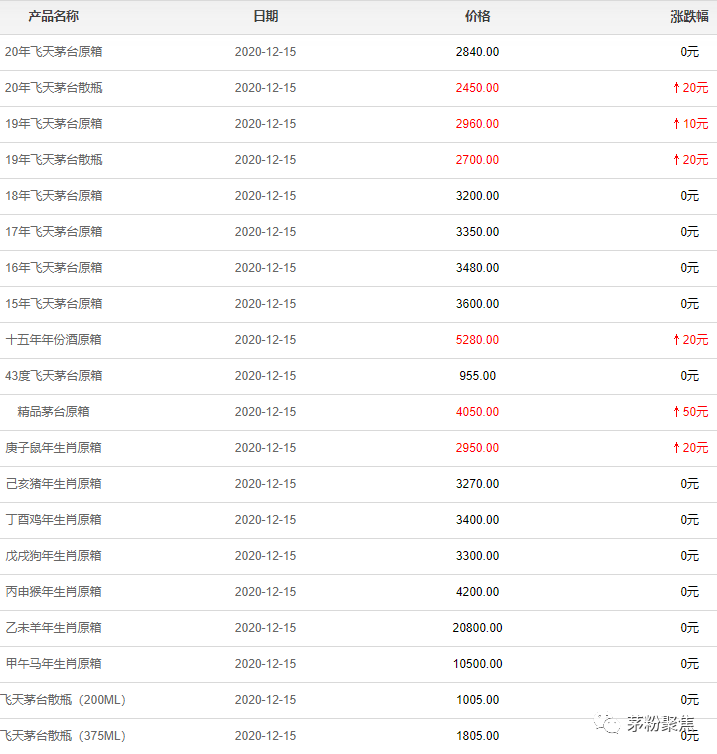Click the 价格 column header
717x754 pixels.
pyautogui.click(x=478, y=16)
